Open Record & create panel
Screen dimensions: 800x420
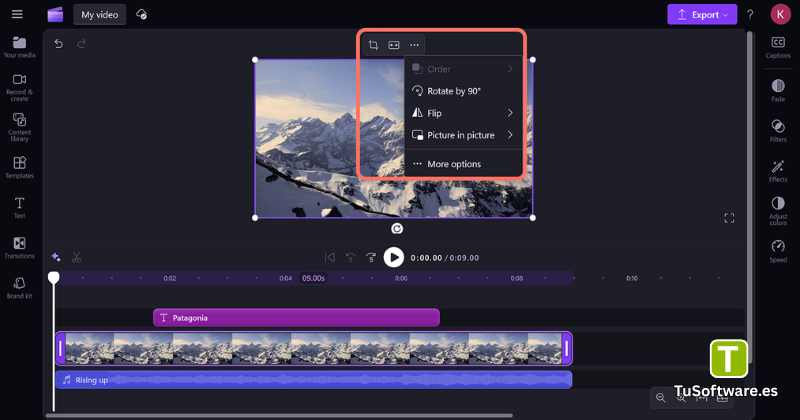tap(19, 87)
